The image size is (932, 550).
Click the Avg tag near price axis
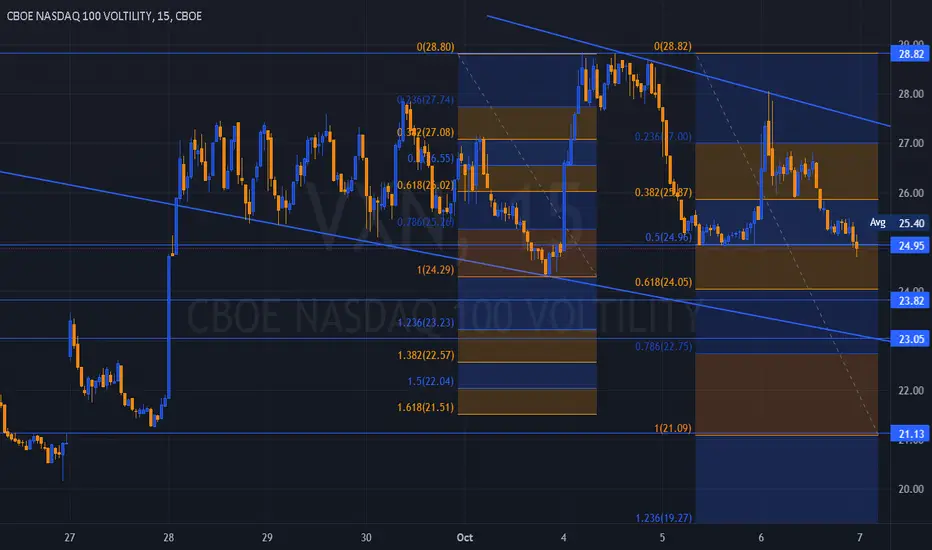point(877,222)
